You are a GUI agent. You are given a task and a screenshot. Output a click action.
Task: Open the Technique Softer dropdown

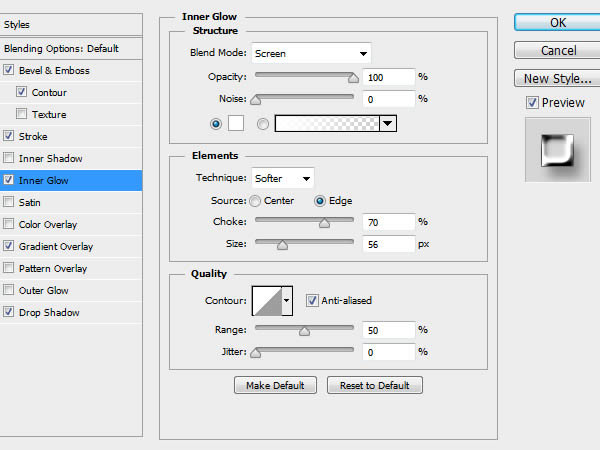[x=283, y=178]
